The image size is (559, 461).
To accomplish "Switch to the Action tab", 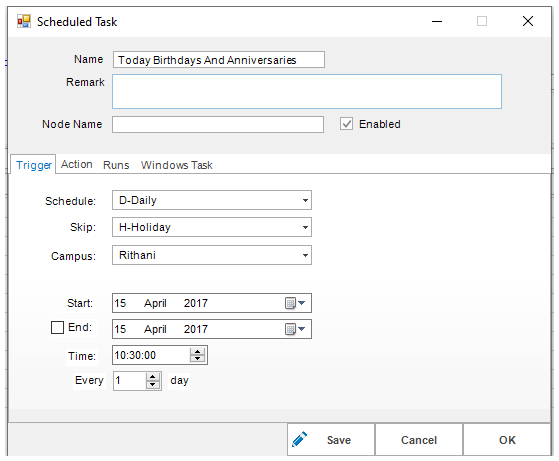I will 77,164.
